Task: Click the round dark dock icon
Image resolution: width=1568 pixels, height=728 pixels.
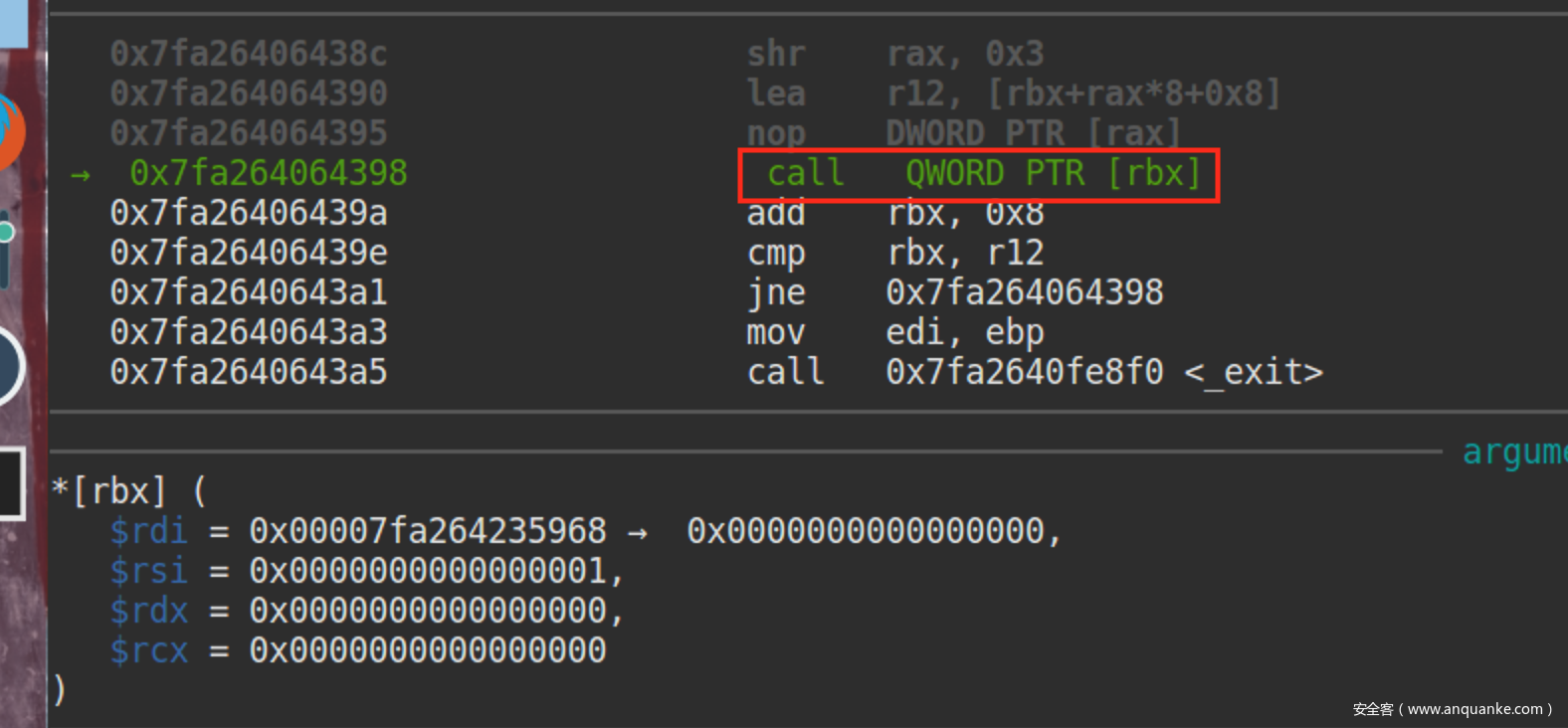Action: click(10, 366)
